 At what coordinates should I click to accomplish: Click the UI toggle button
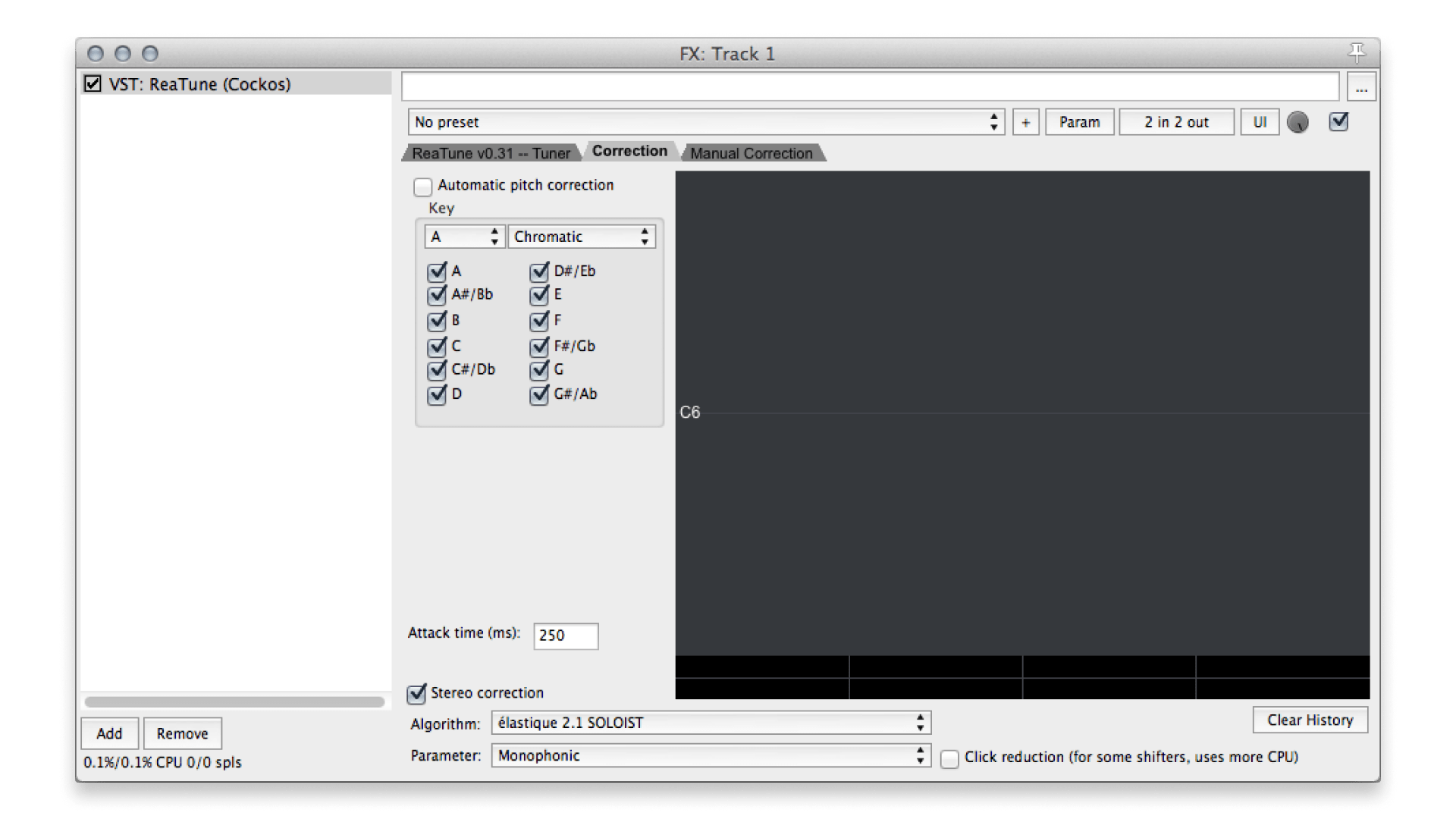tap(1257, 121)
